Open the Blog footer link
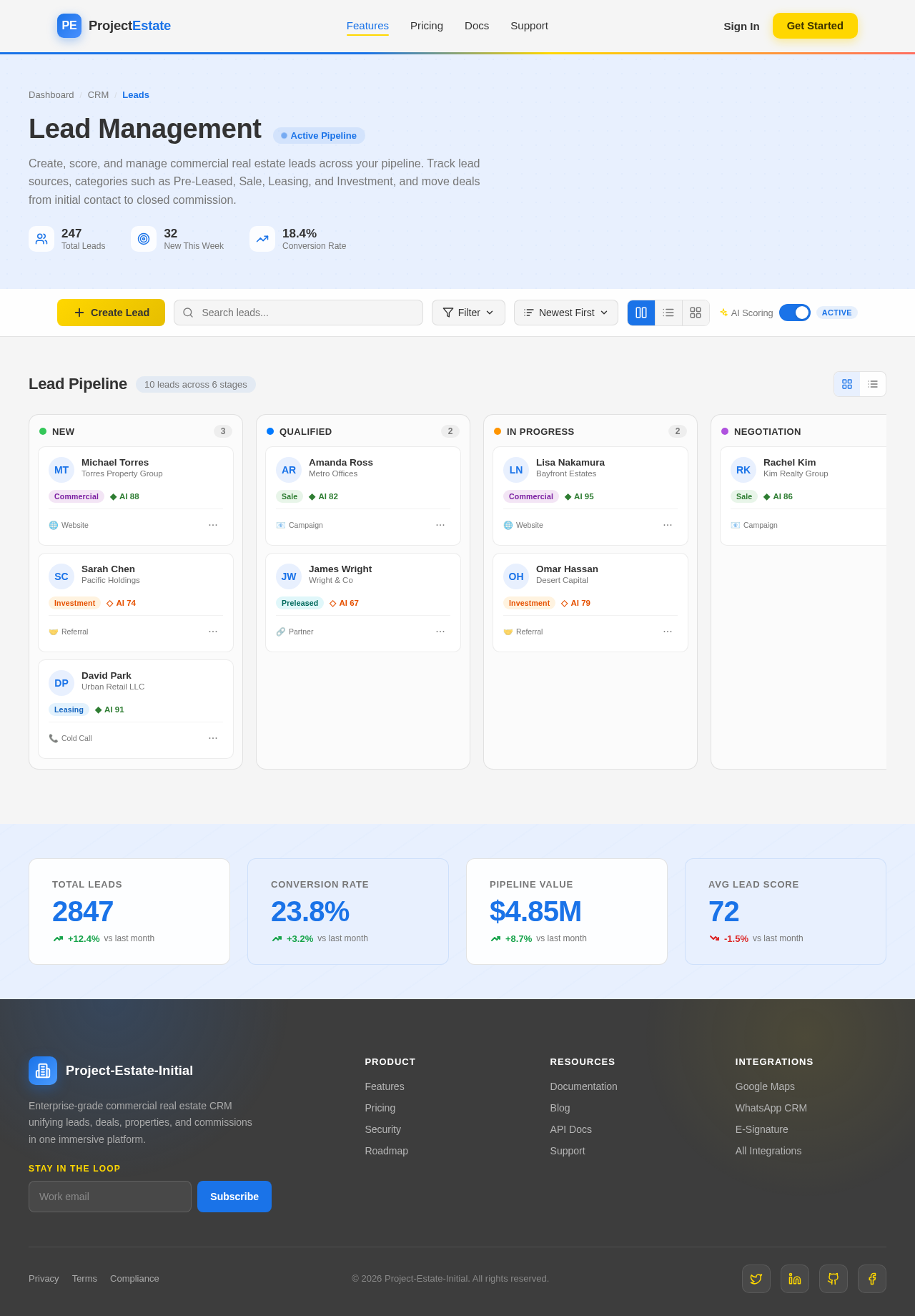The image size is (915, 1316). (x=560, y=1108)
